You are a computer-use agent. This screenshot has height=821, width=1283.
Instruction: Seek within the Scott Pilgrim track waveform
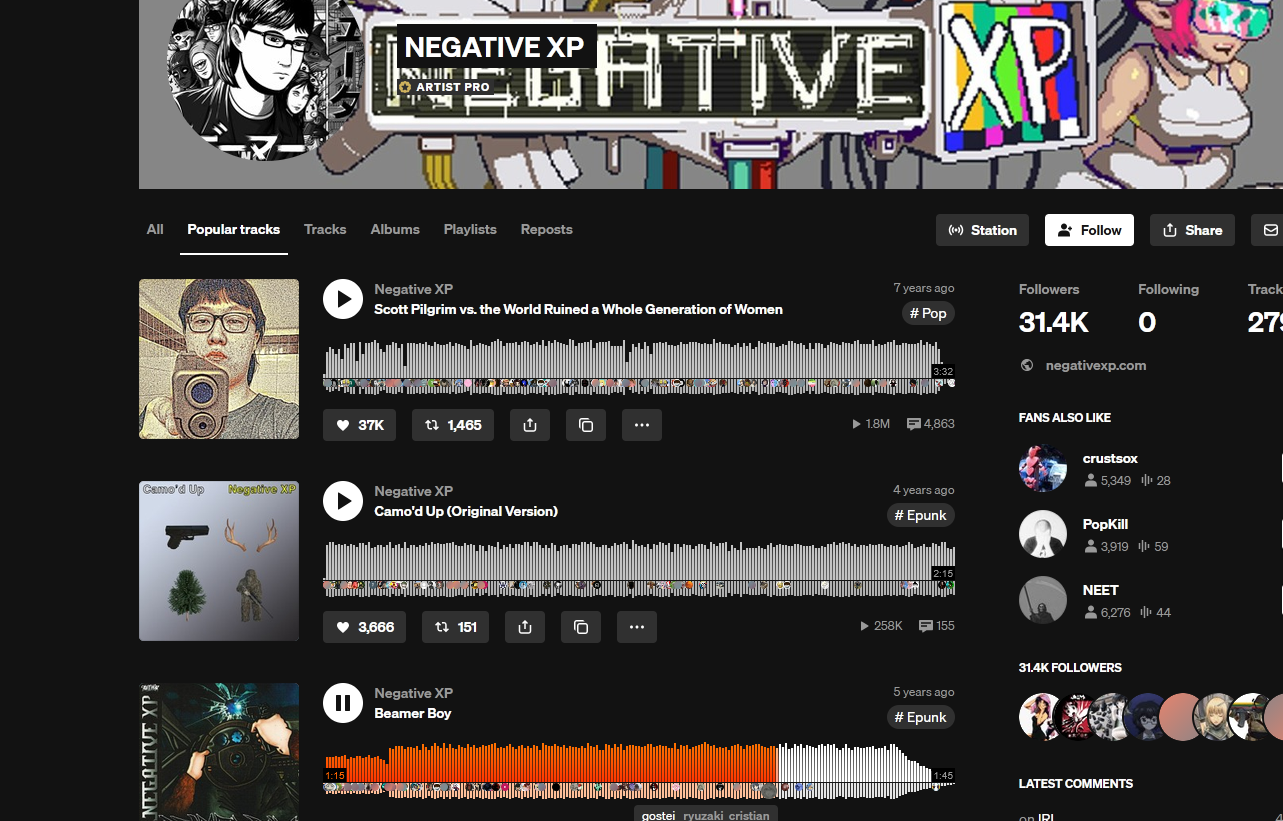(x=639, y=366)
